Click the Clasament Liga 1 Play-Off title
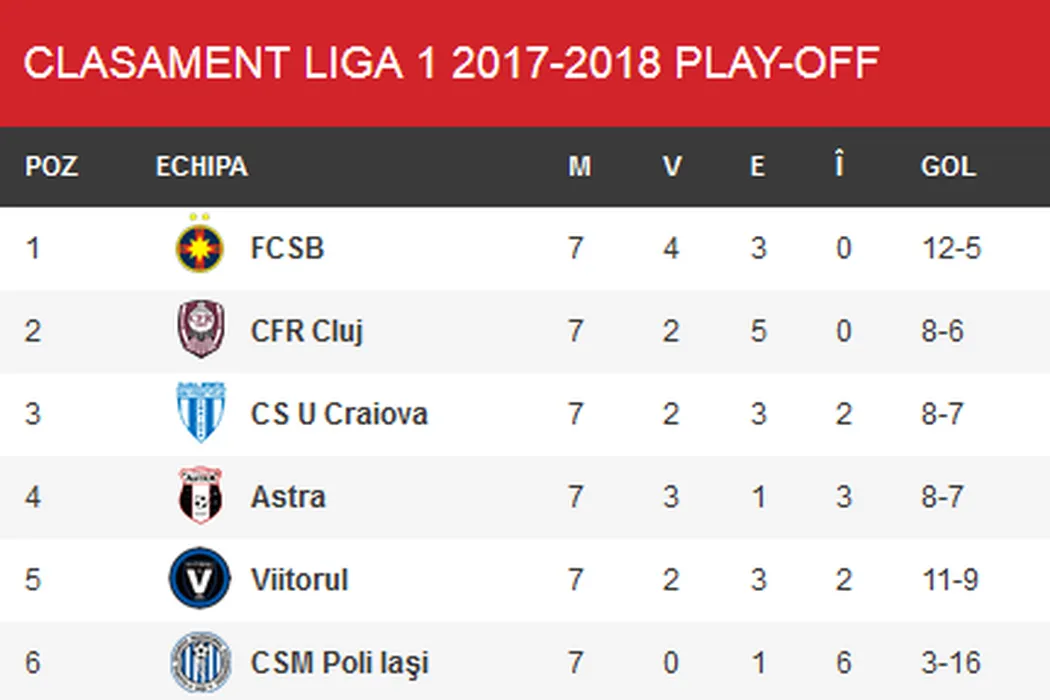Viewport: 1050px width, 700px height. pos(451,63)
